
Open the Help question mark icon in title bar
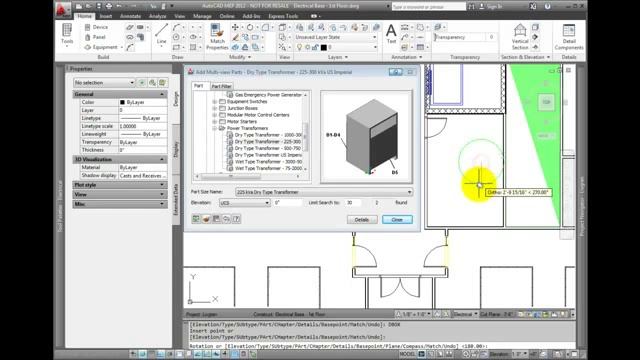point(548,6)
